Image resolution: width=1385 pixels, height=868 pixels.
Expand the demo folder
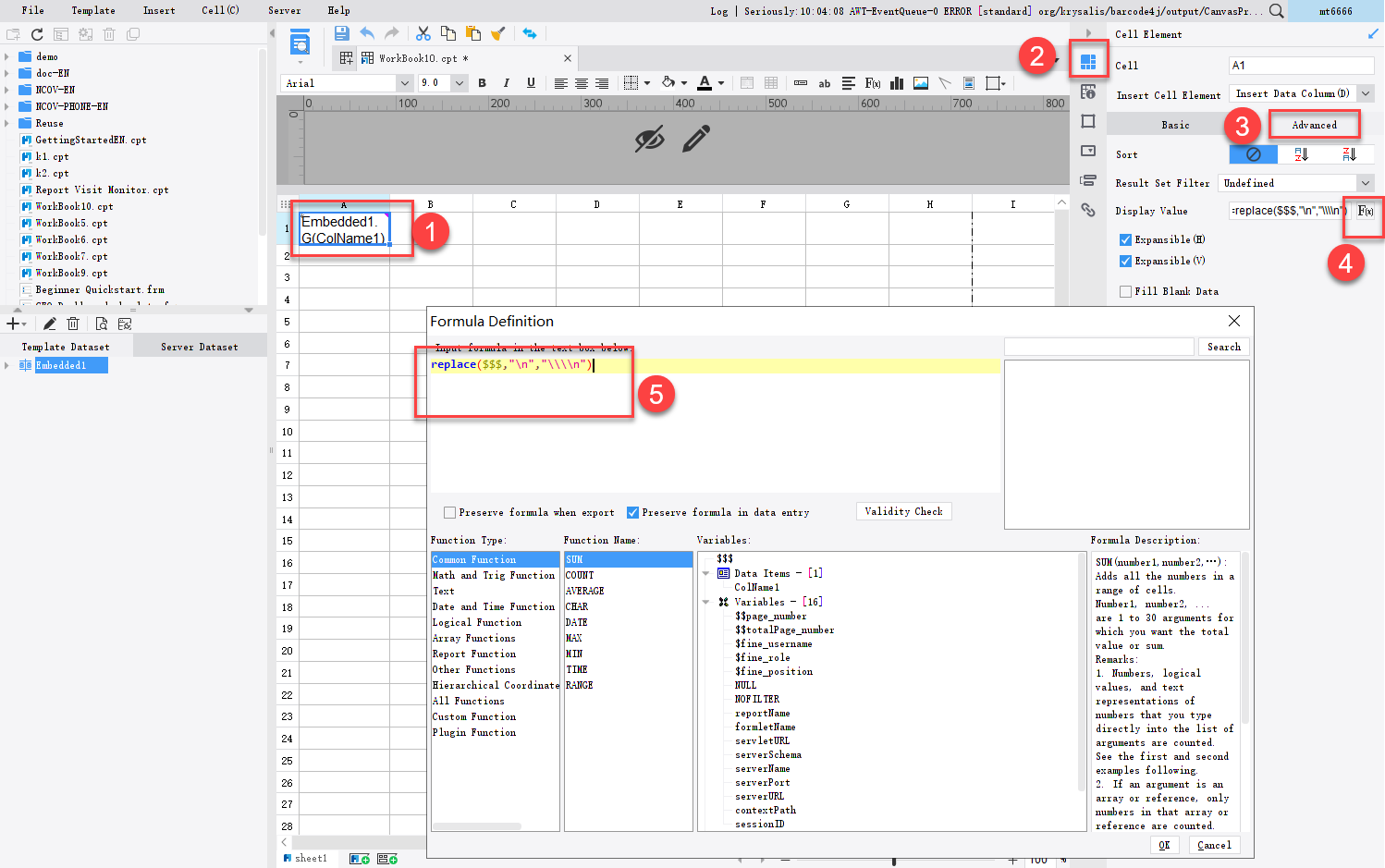pyautogui.click(x=7, y=56)
